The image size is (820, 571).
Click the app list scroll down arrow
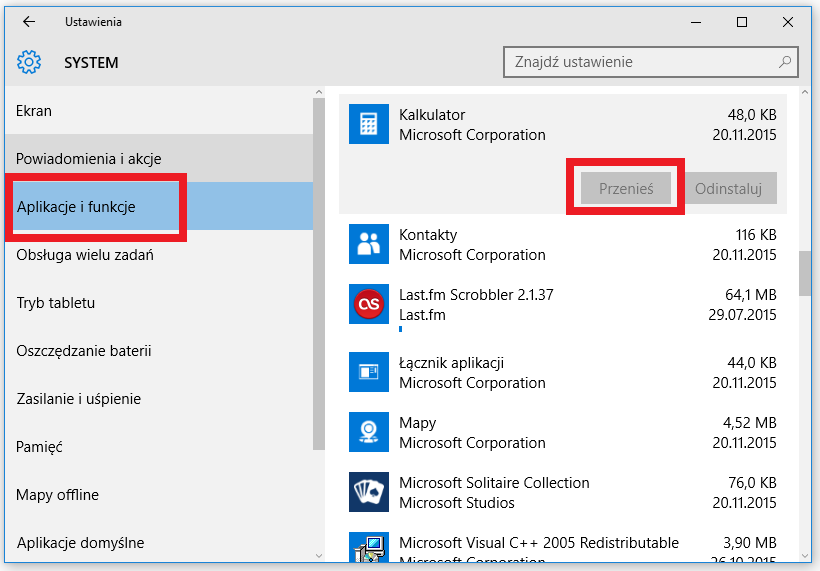[805, 556]
